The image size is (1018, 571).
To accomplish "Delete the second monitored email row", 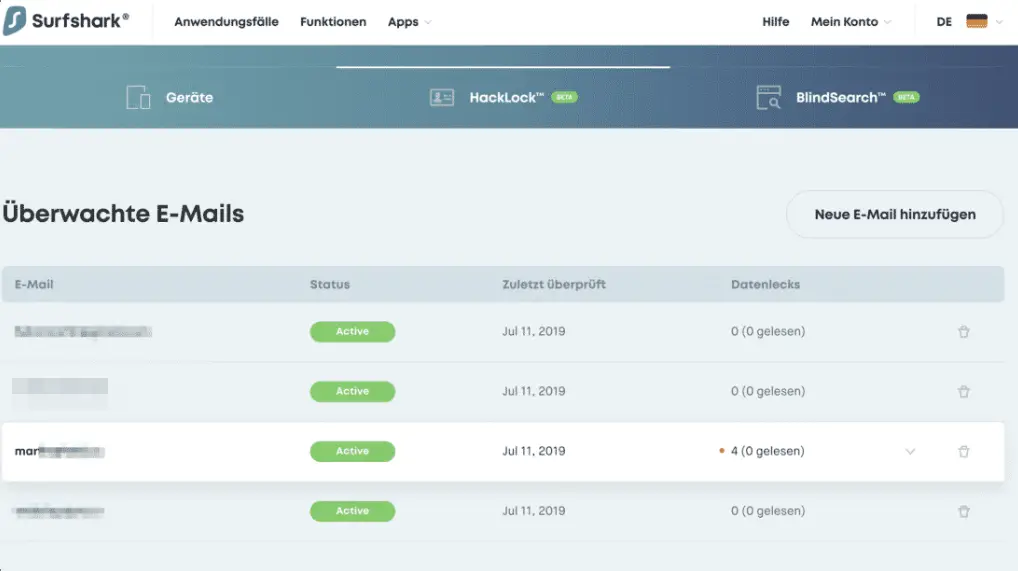I will (963, 392).
